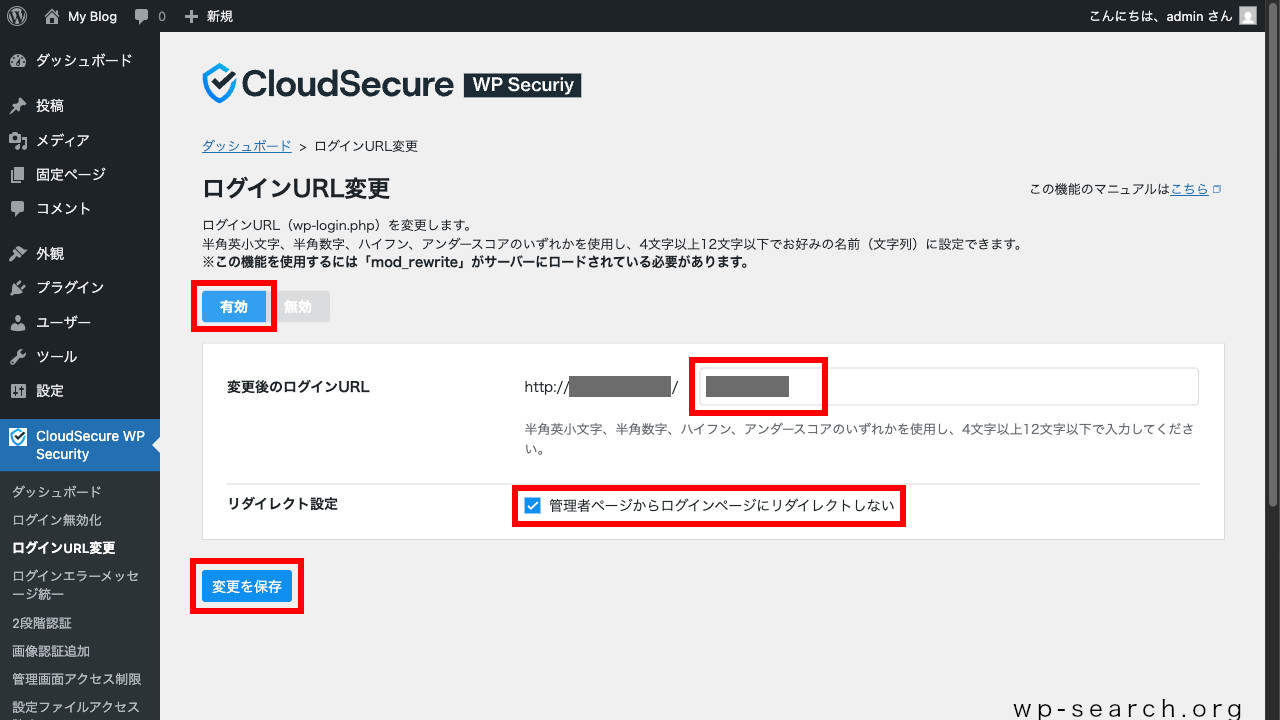
Task: Switch the feature to 無効
Action: [x=301, y=306]
